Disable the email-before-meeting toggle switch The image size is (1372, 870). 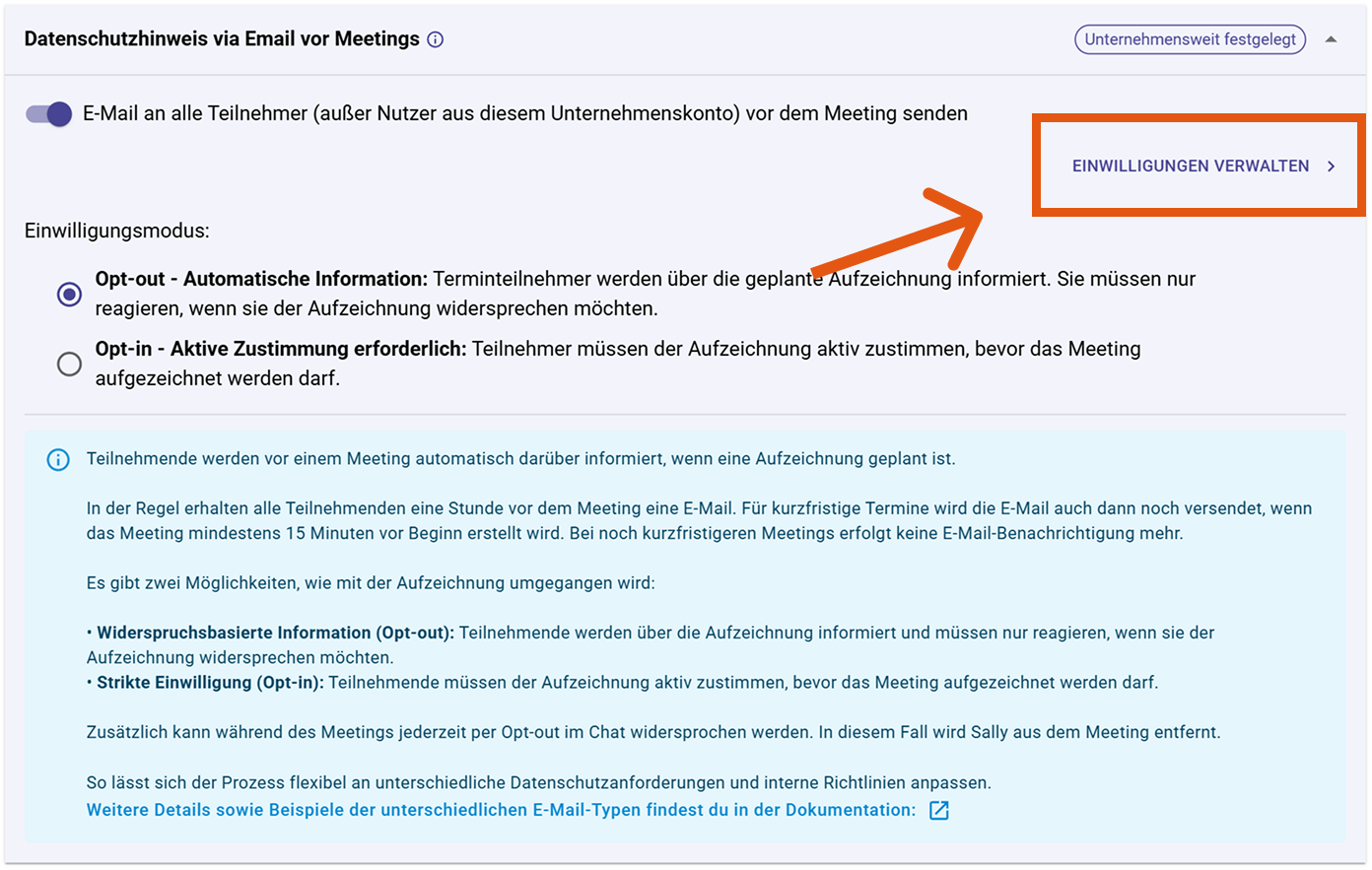click(x=49, y=114)
